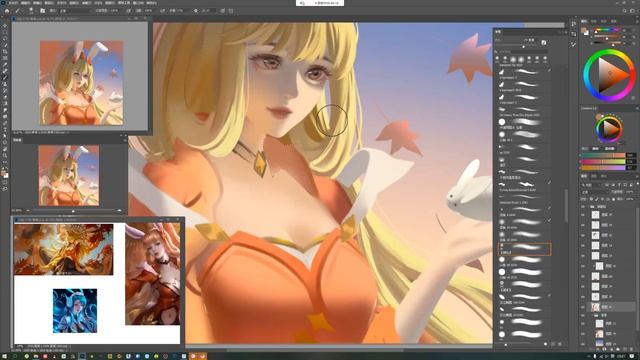The image size is (640, 360).
Task: Open symmetry paint butterfly options
Action: (x=231, y=11)
